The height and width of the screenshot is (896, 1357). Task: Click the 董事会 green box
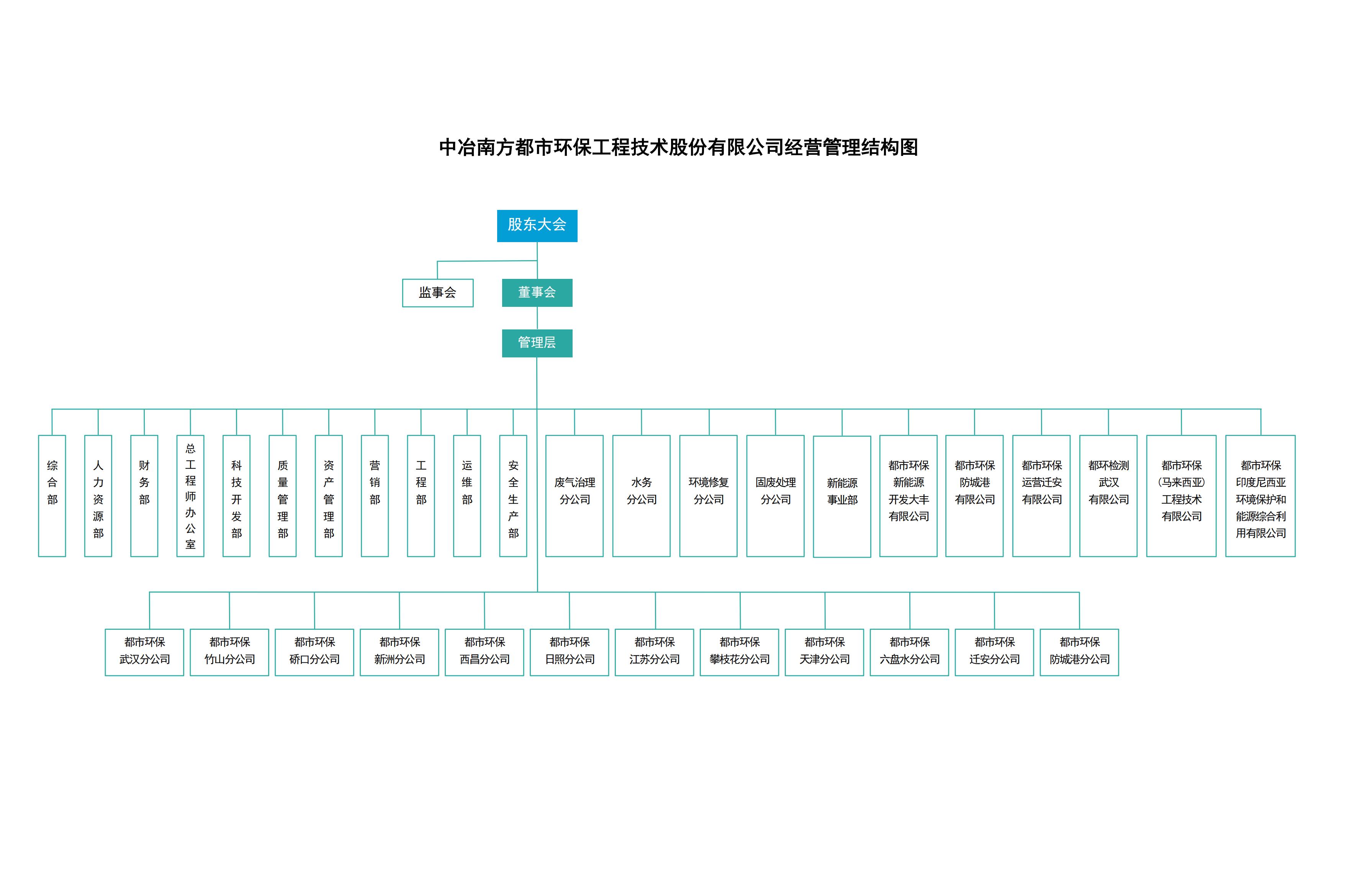pos(537,293)
